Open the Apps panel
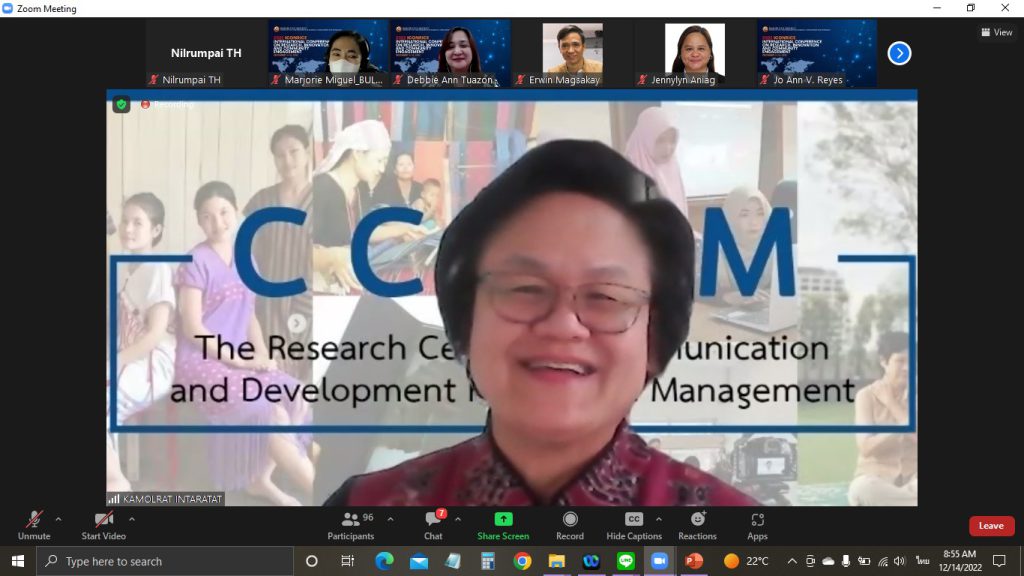The height and width of the screenshot is (576, 1024). click(757, 526)
